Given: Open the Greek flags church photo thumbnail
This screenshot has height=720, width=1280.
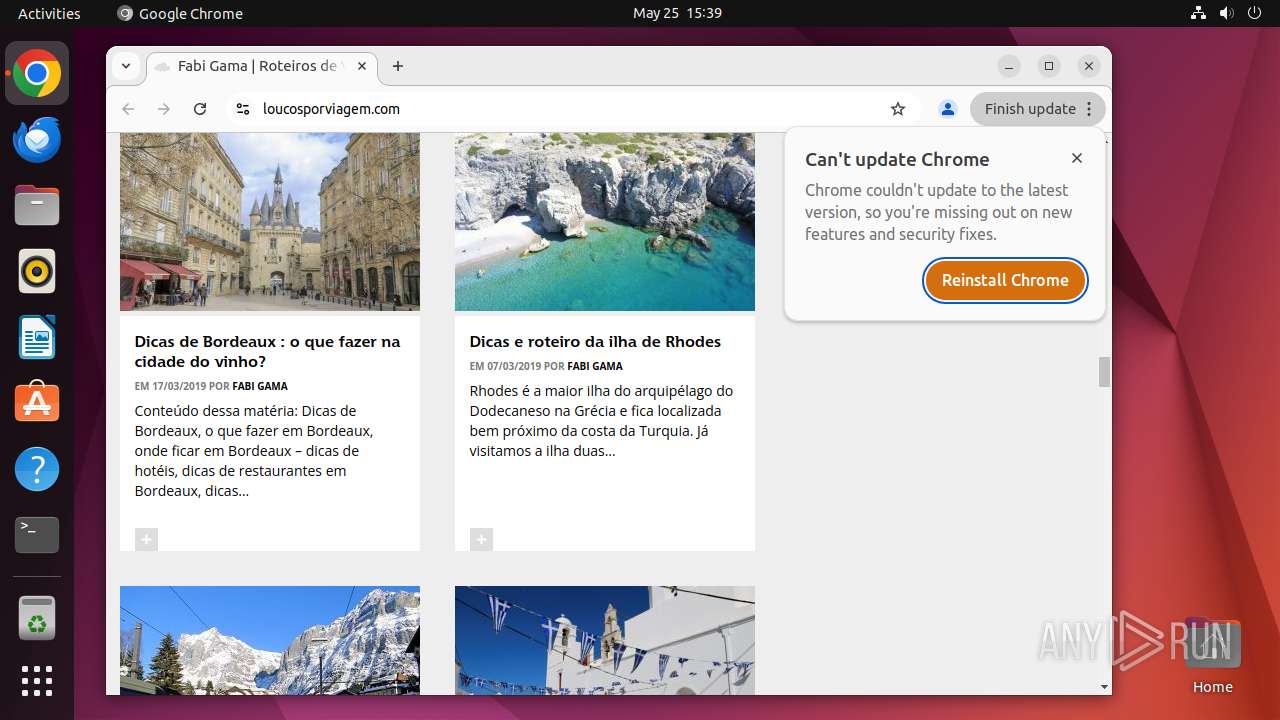Looking at the screenshot, I should 605,640.
